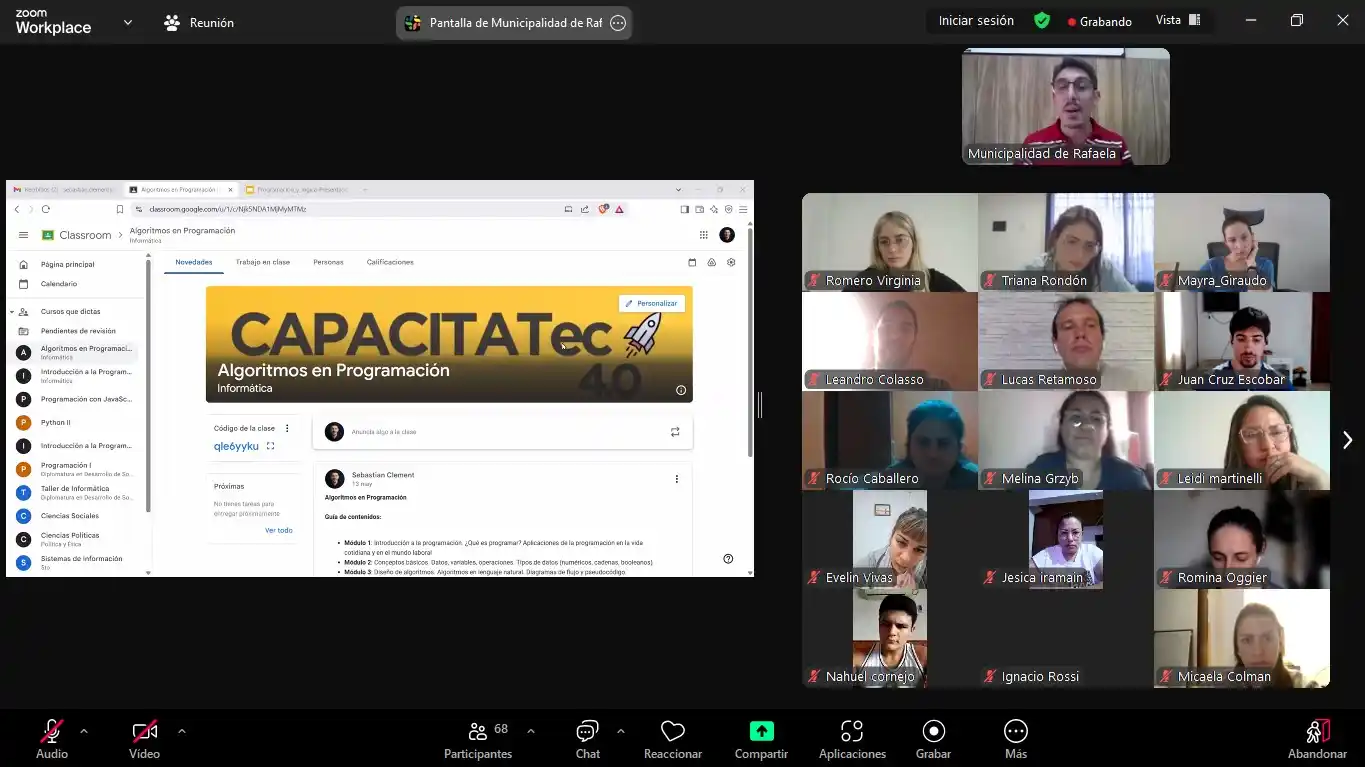Click the Google apps grid icon in Classroom
Image resolution: width=1365 pixels, height=767 pixels.
tap(704, 234)
